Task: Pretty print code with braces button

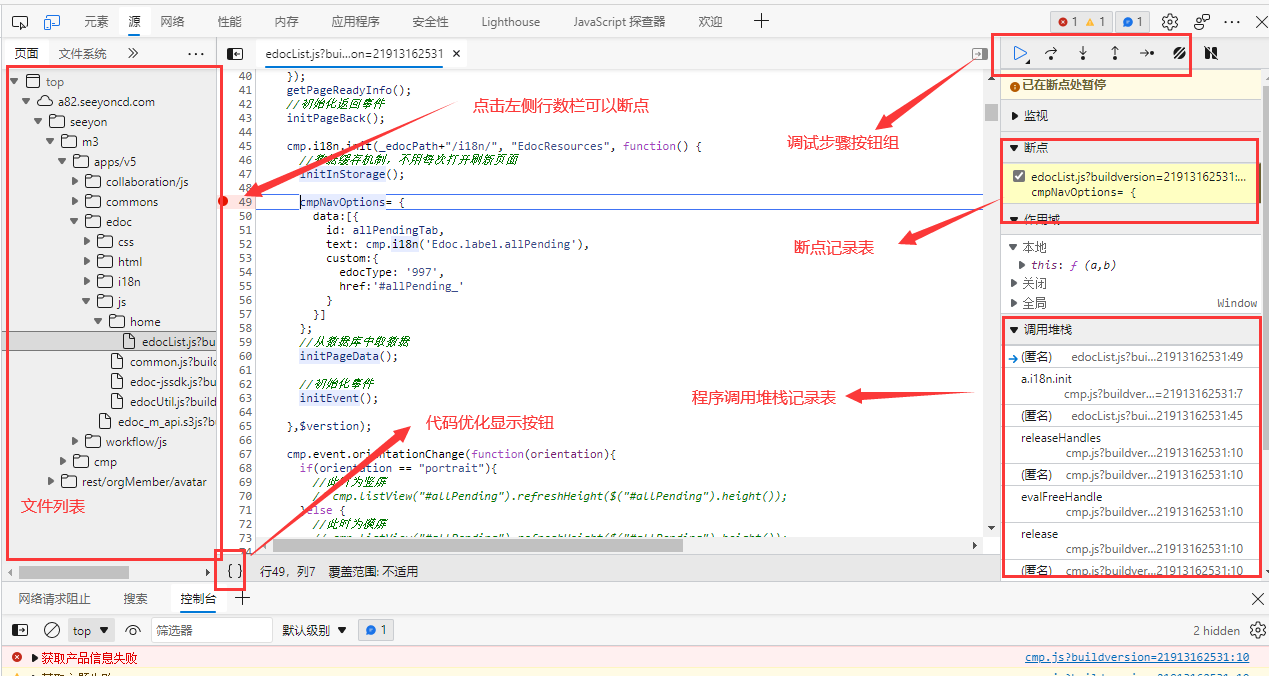Action: (234, 571)
